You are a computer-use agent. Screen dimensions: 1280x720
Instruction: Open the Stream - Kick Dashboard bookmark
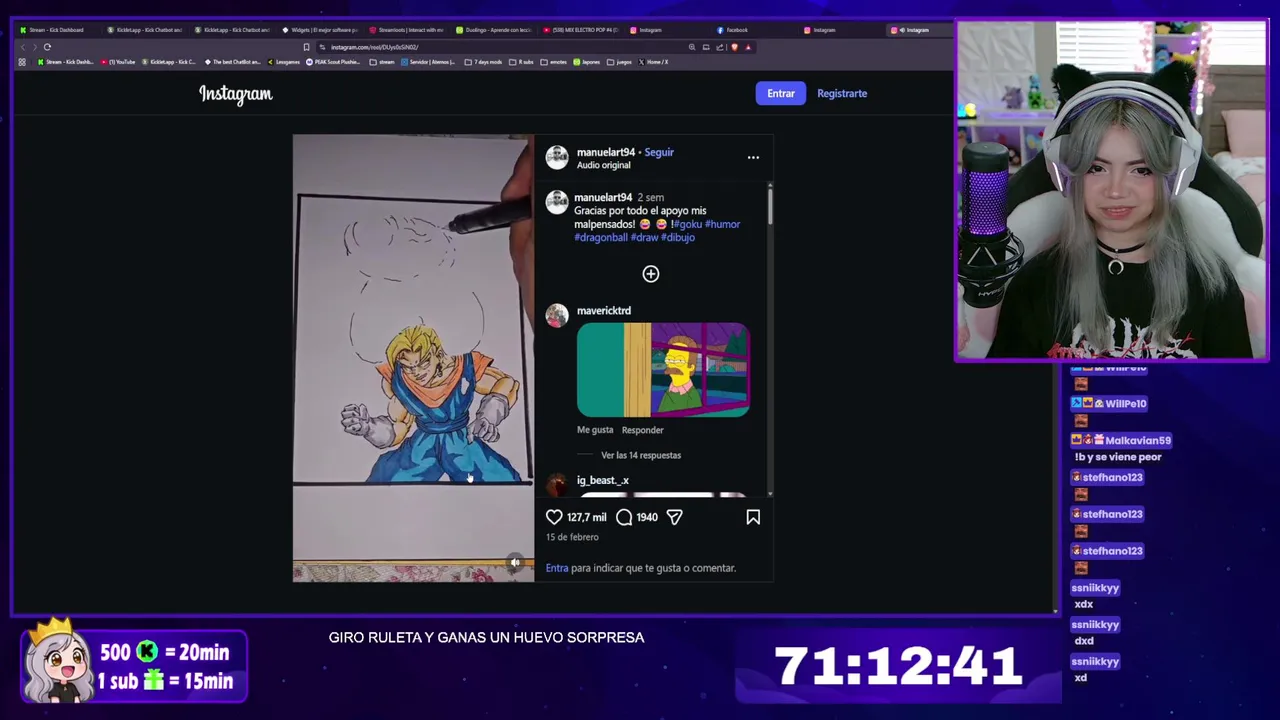tap(66, 62)
